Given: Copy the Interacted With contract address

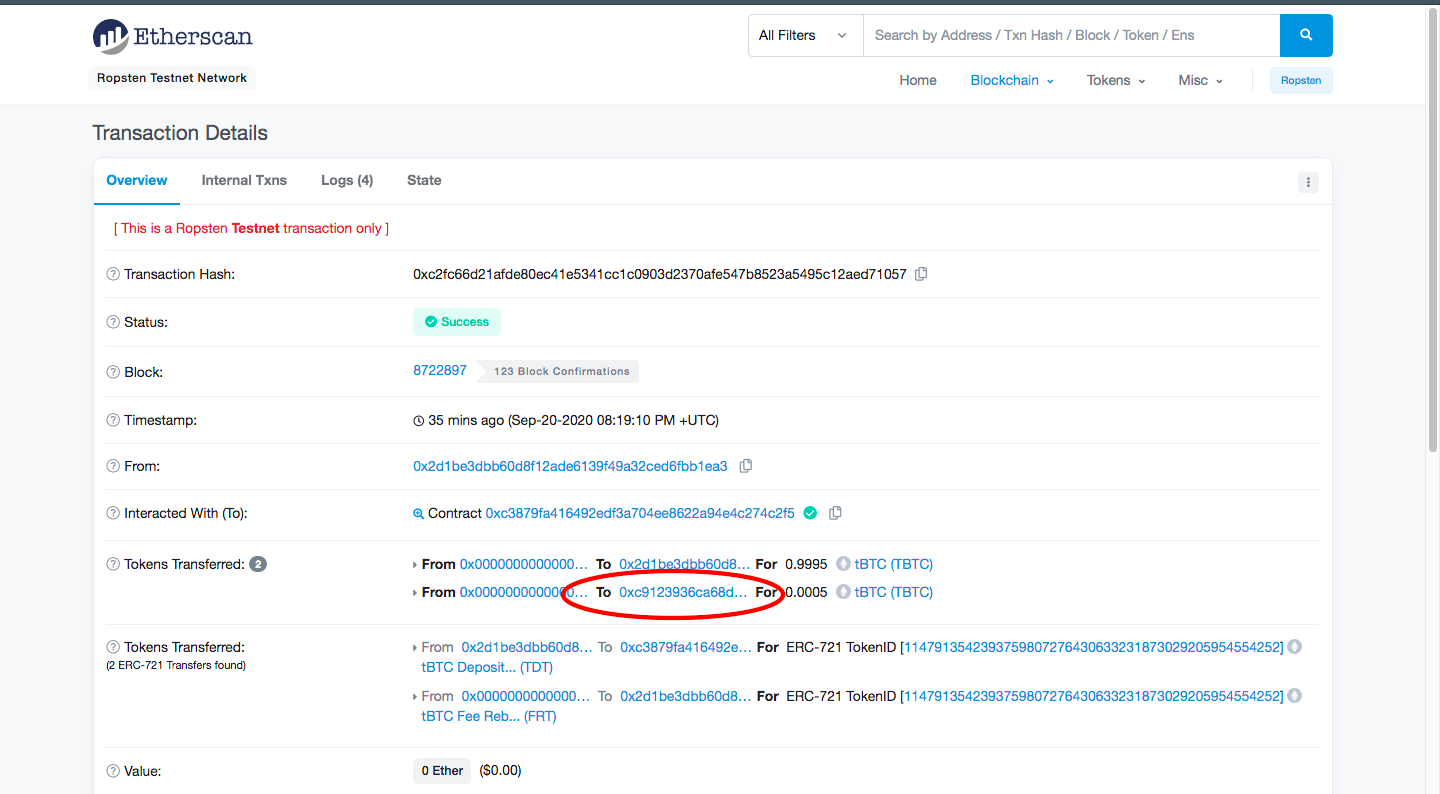Looking at the screenshot, I should coord(835,513).
